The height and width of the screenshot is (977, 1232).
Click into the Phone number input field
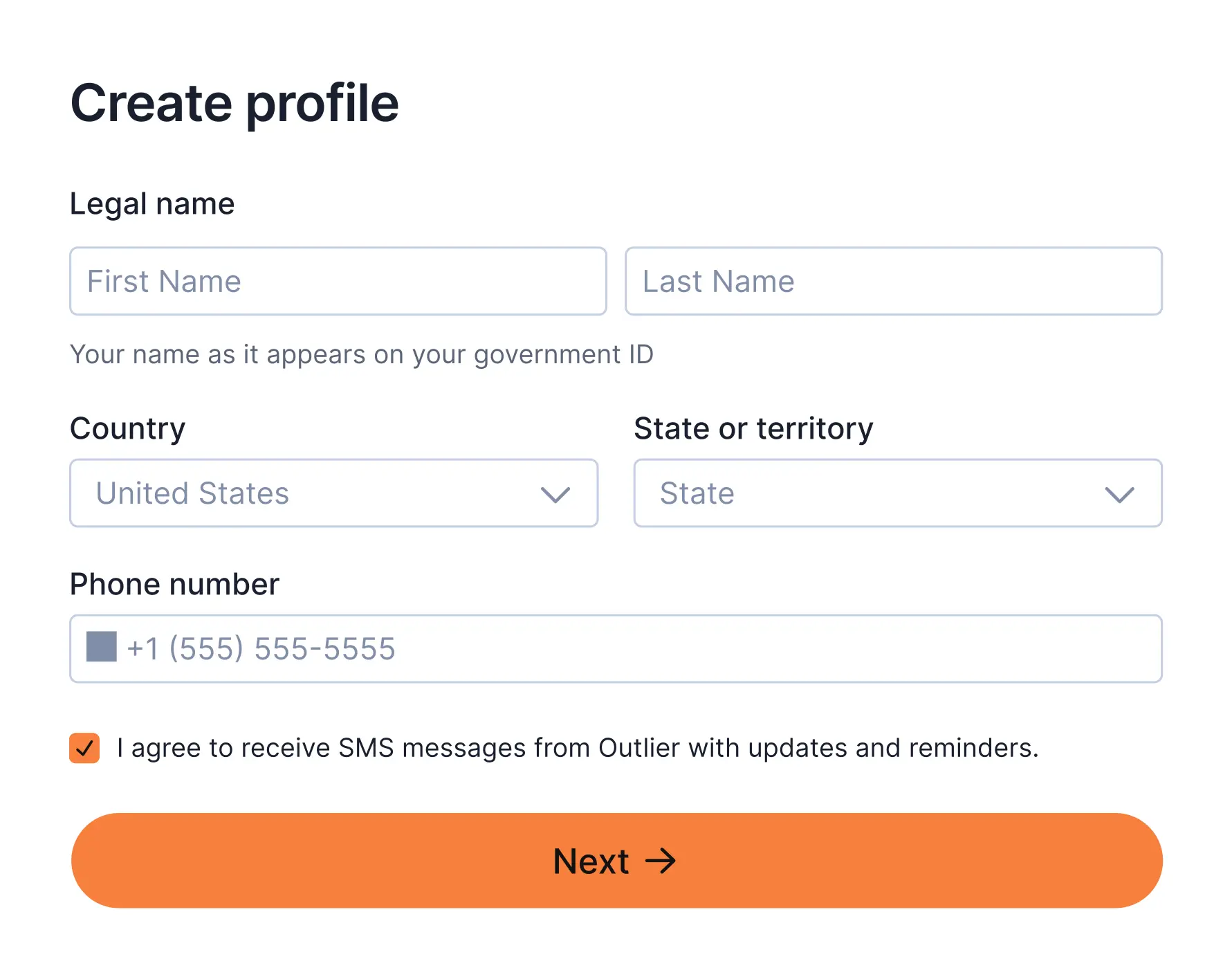tap(616, 648)
